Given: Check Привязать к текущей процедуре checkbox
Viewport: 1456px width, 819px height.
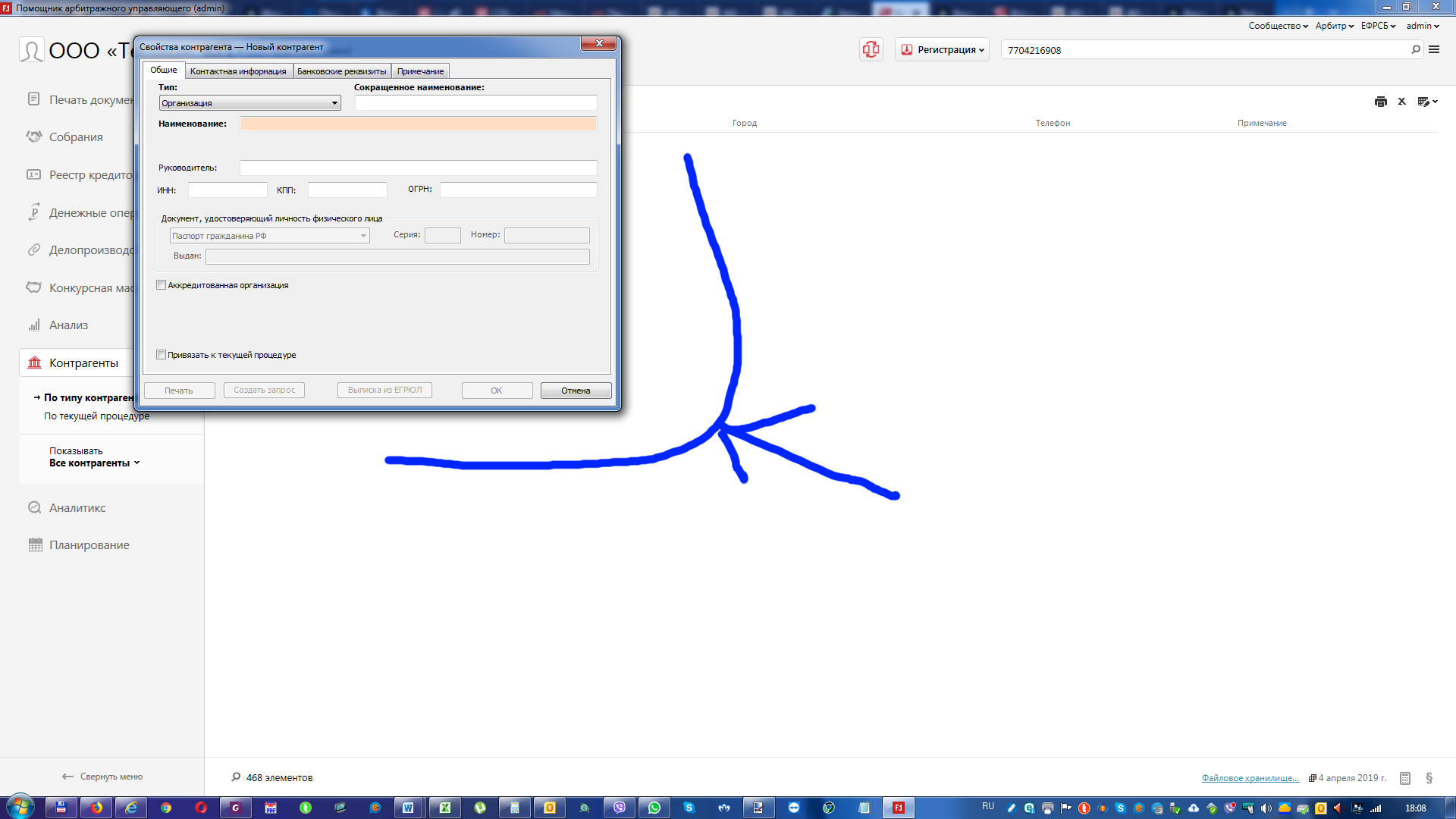Looking at the screenshot, I should pyautogui.click(x=161, y=355).
